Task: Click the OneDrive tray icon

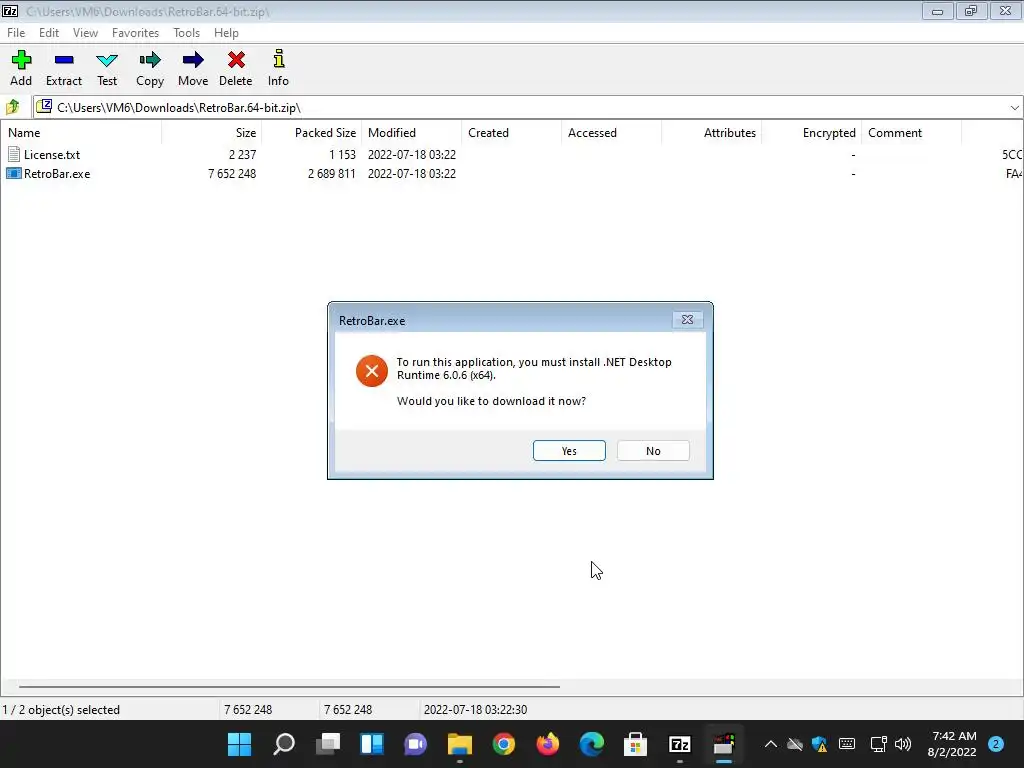Action: coord(794,744)
